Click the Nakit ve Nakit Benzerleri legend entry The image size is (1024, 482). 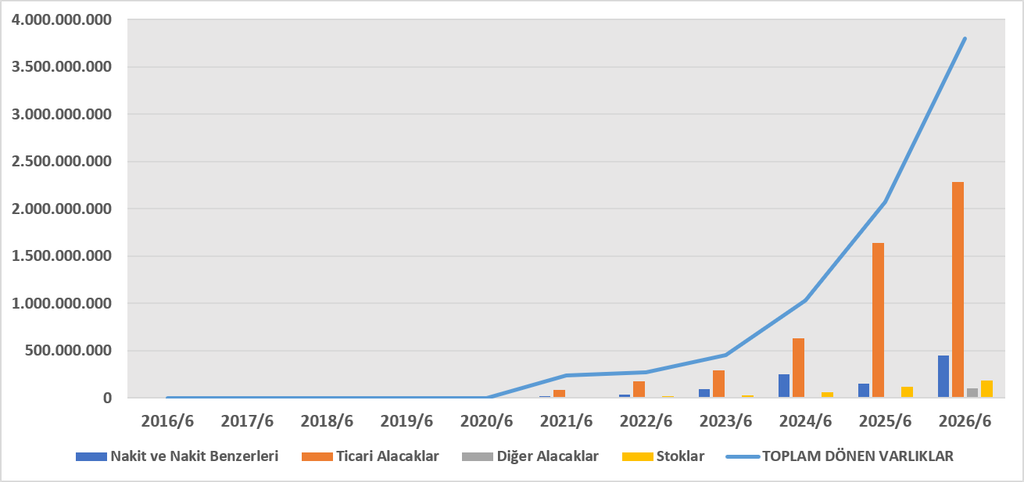pos(178,457)
